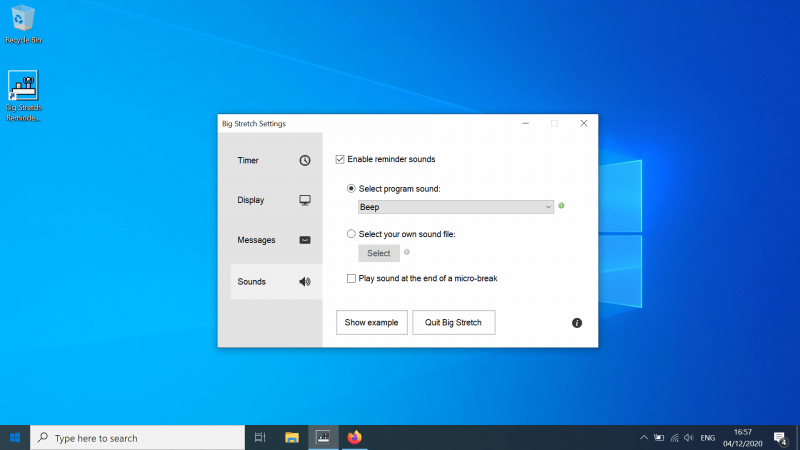Show hidden system tray icons
The width and height of the screenshot is (800, 450).
pos(644,438)
